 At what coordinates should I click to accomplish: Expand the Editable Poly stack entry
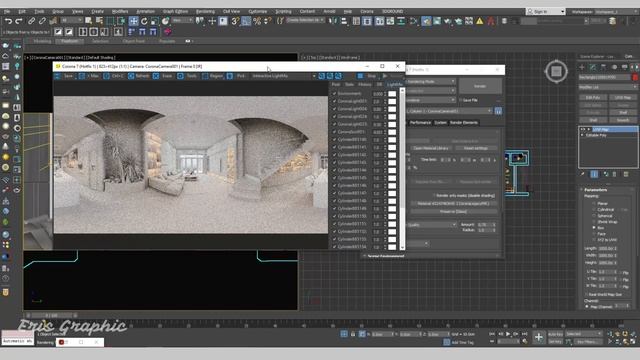[583, 135]
